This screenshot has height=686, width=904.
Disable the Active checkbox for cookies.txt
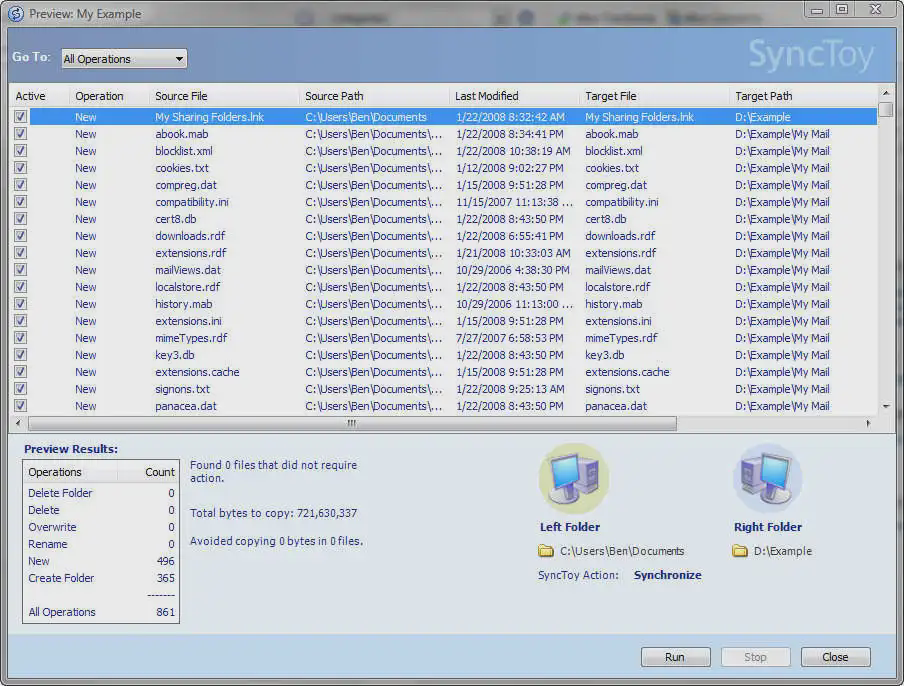coord(20,168)
